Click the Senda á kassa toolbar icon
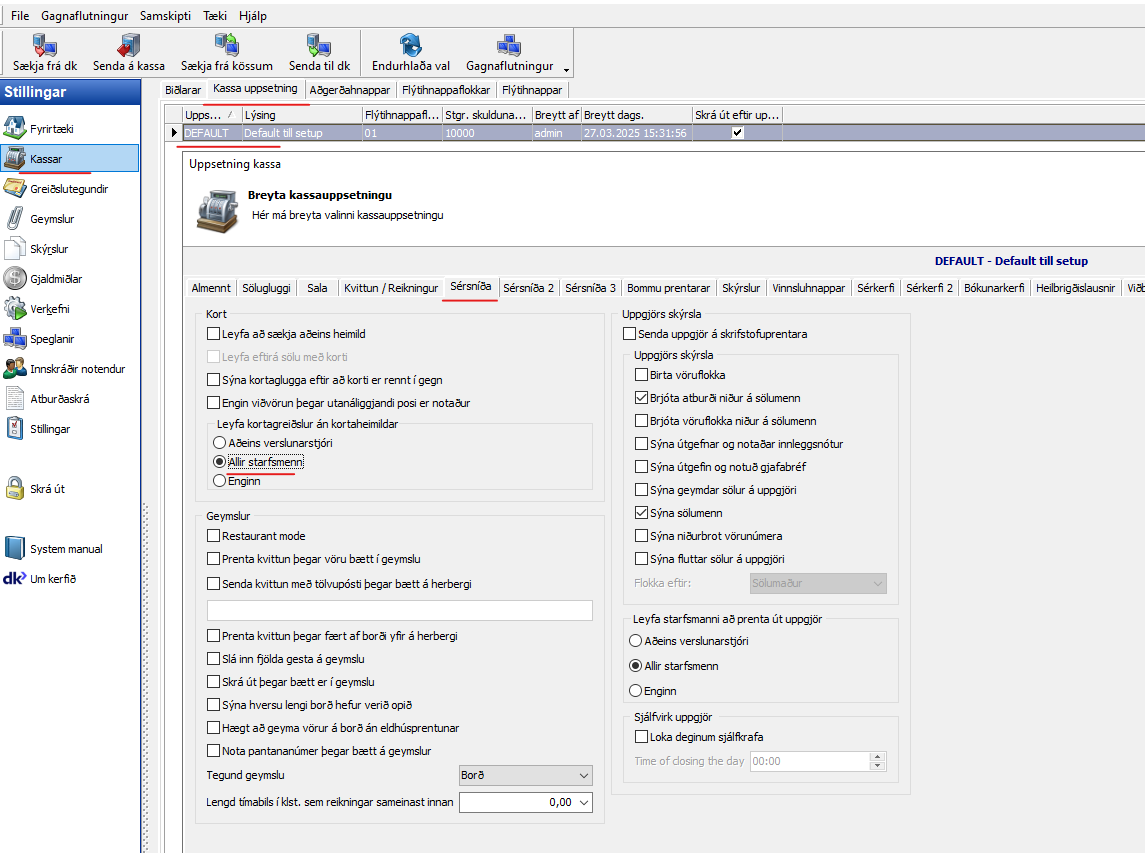The image size is (1145, 853). (x=129, y=46)
